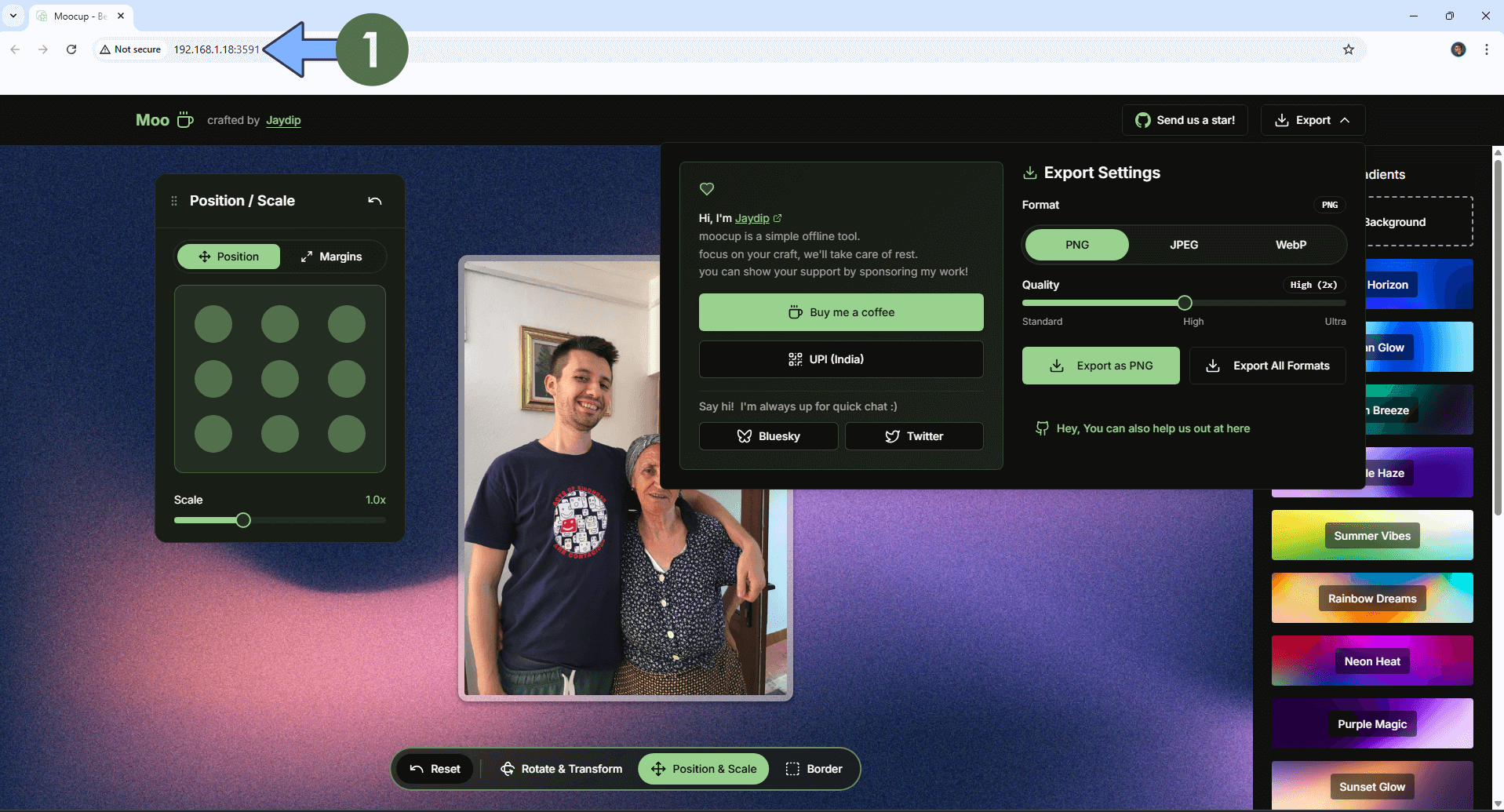1504x812 pixels.
Task: Click the coffee cup icon next to Moo logo
Action: (185, 120)
